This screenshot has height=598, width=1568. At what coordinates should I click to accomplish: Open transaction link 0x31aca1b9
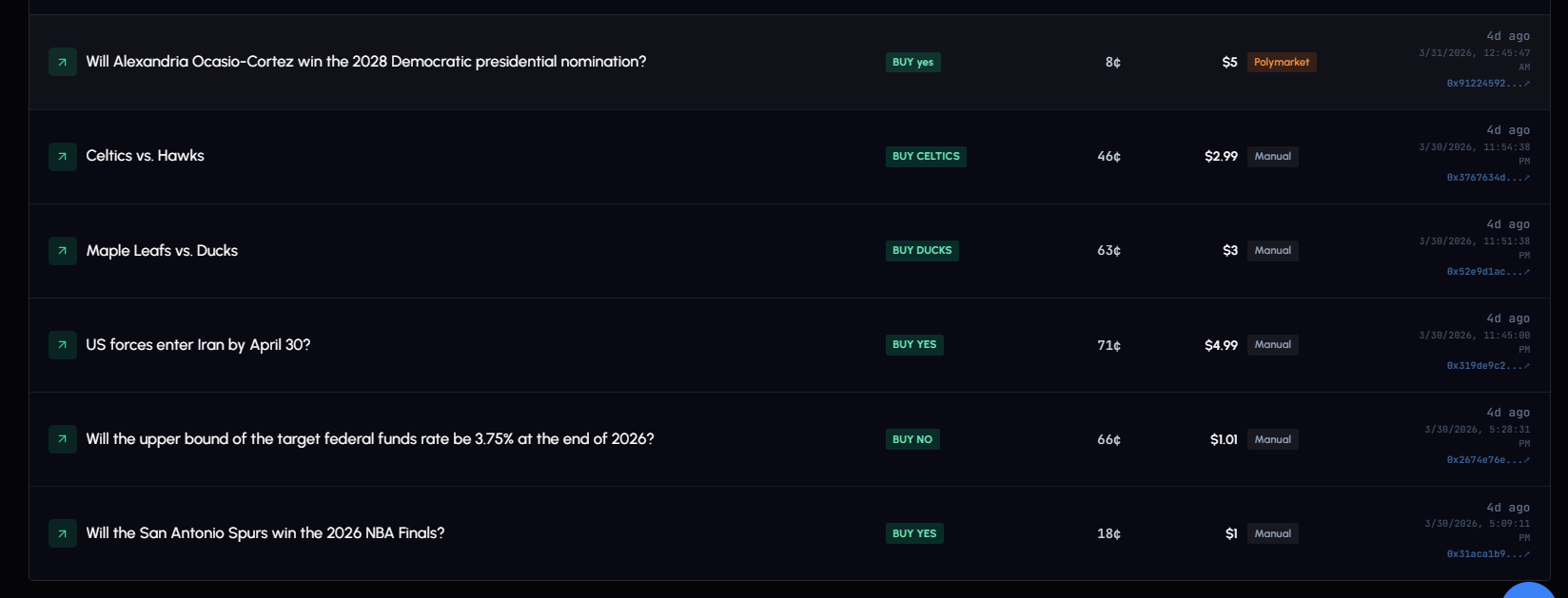point(1486,553)
